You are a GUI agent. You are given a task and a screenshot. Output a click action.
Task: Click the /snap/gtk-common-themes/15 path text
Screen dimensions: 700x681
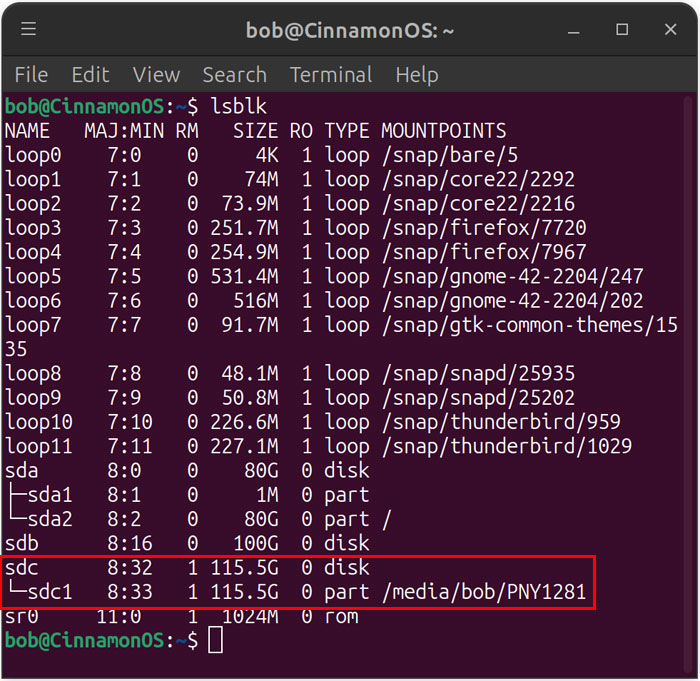530,325
